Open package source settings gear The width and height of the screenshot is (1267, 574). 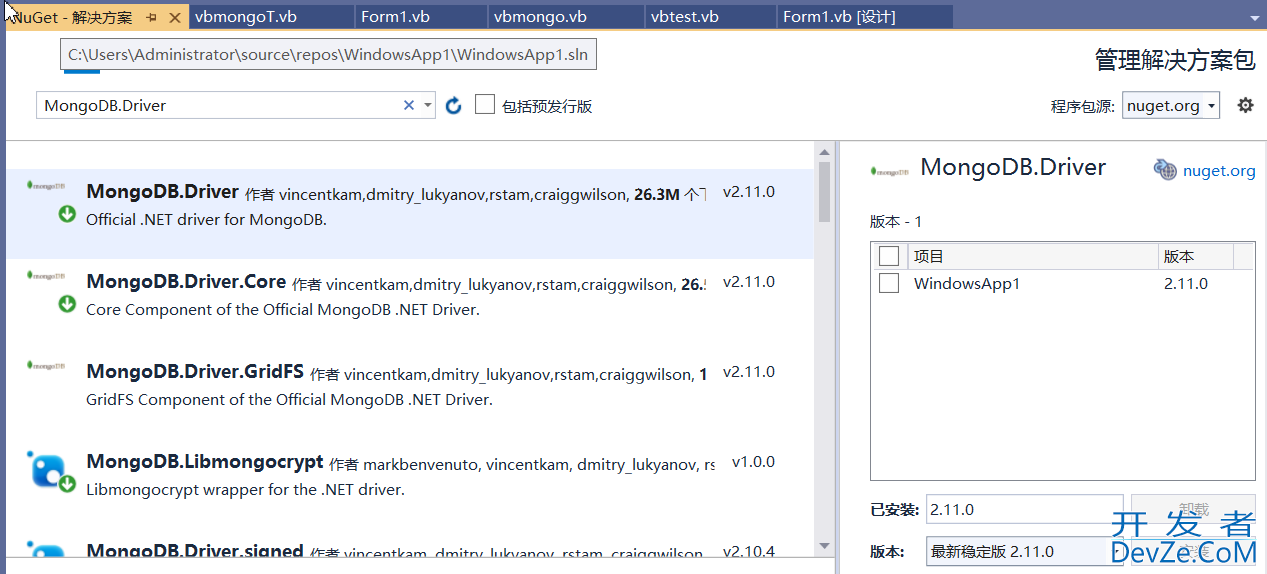point(1245,105)
